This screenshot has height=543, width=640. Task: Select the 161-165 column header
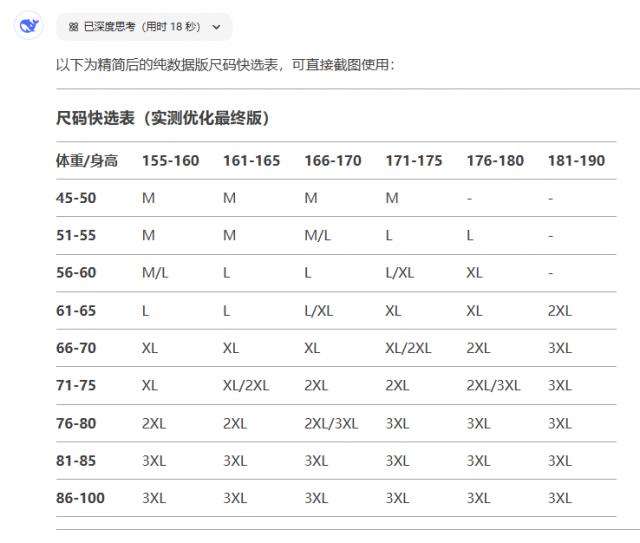[x=251, y=160]
